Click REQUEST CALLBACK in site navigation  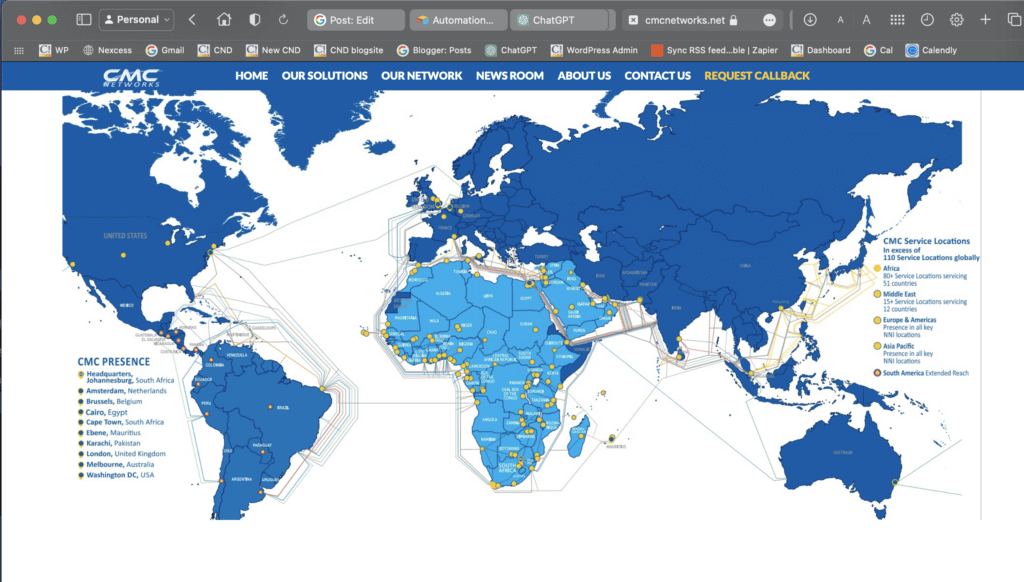[757, 76]
